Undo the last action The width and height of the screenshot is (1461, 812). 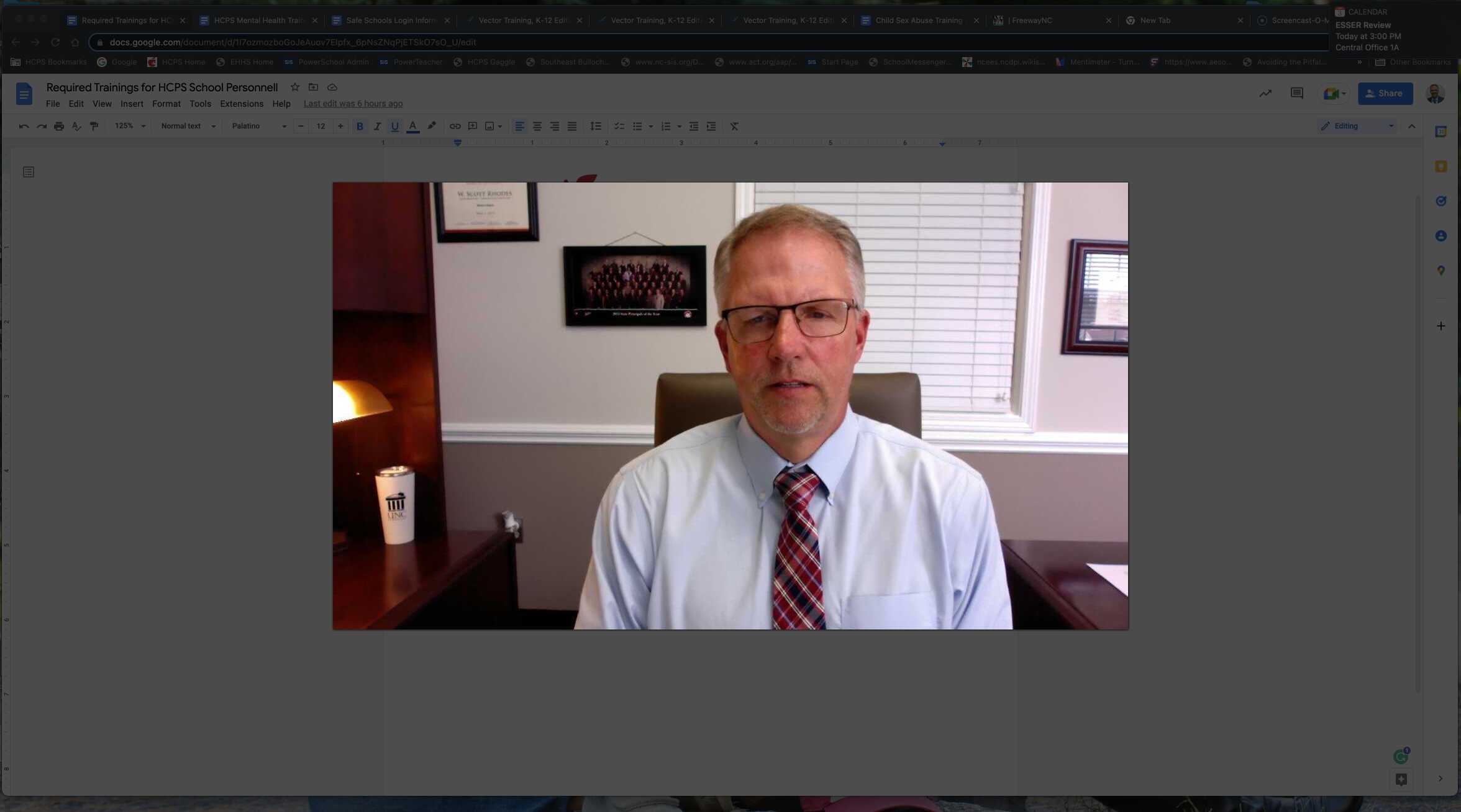[x=24, y=126]
